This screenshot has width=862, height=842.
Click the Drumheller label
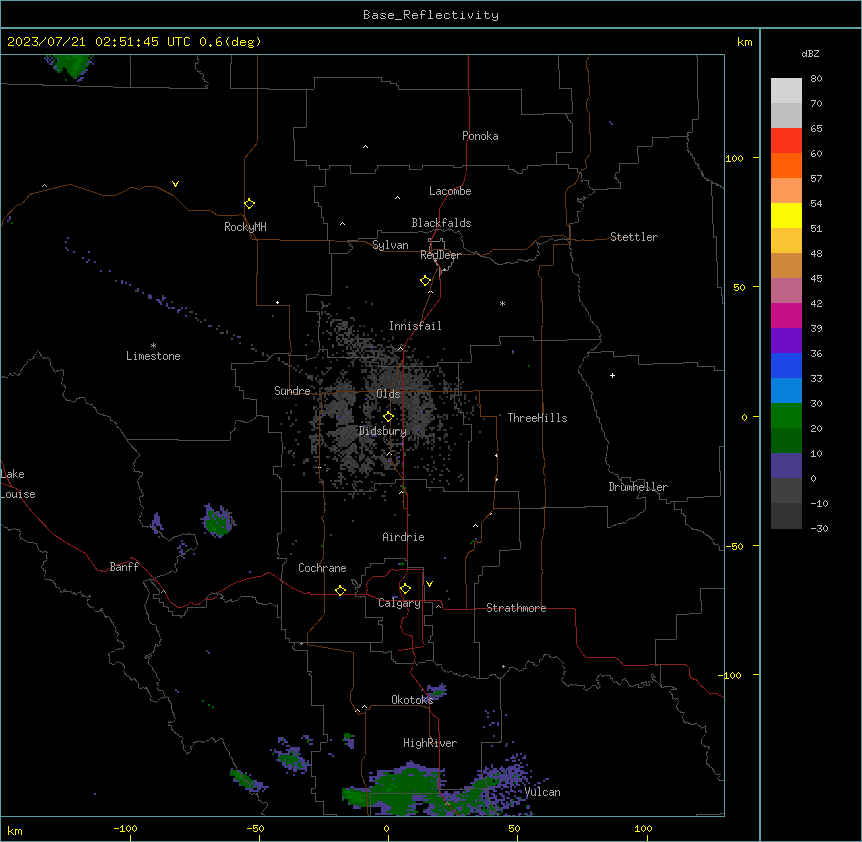638,487
